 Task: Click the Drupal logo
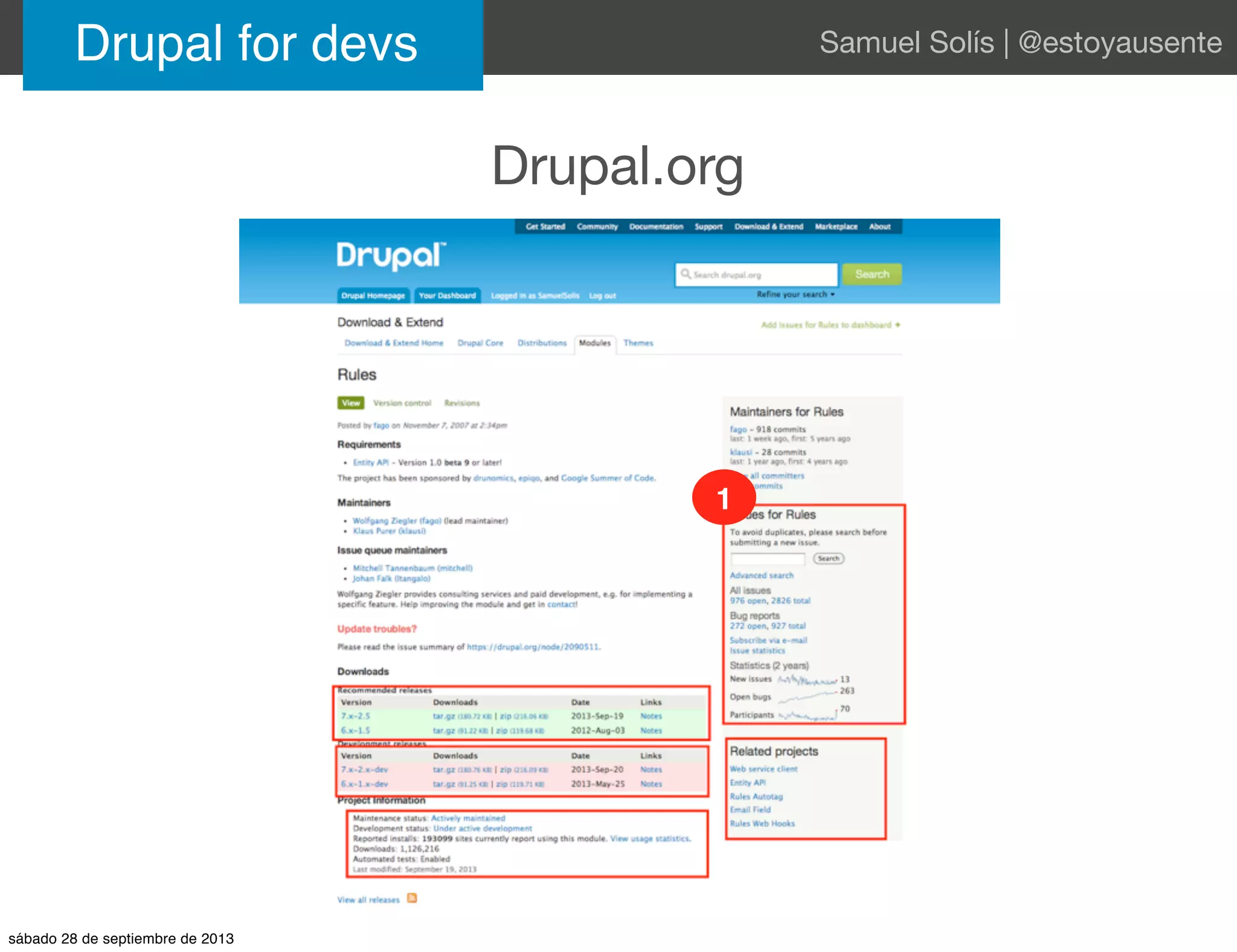[x=391, y=256]
